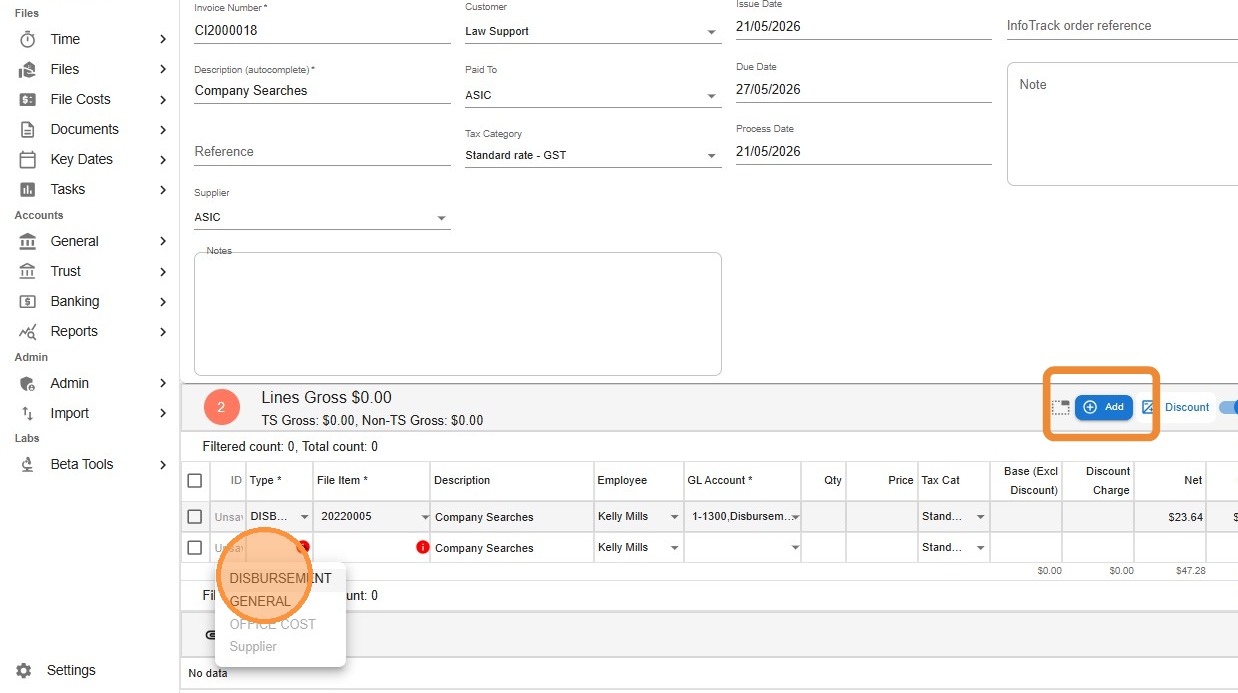Choose Supplier from the type list
This screenshot has width=1238, height=693.
click(280, 647)
